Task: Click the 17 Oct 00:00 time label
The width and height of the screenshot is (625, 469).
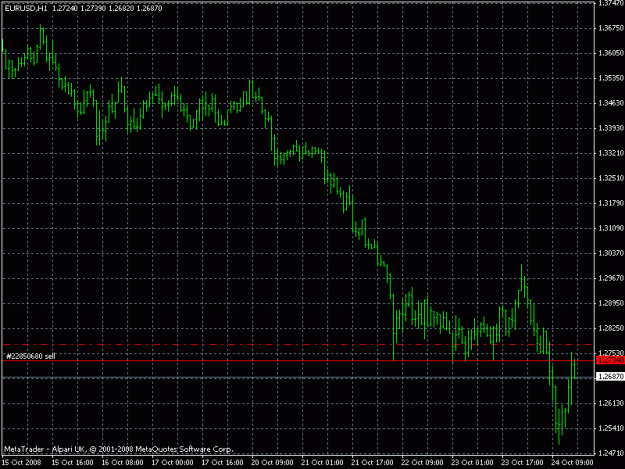Action: (x=173, y=463)
